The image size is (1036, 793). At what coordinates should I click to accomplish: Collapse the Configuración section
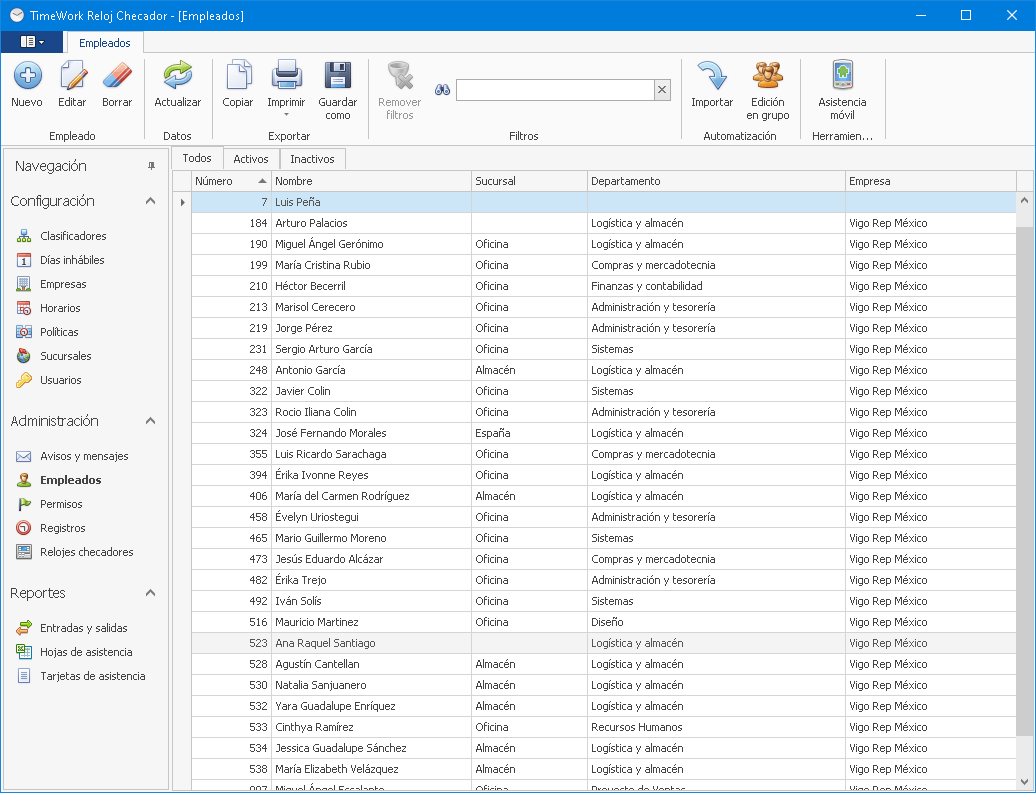(x=150, y=201)
